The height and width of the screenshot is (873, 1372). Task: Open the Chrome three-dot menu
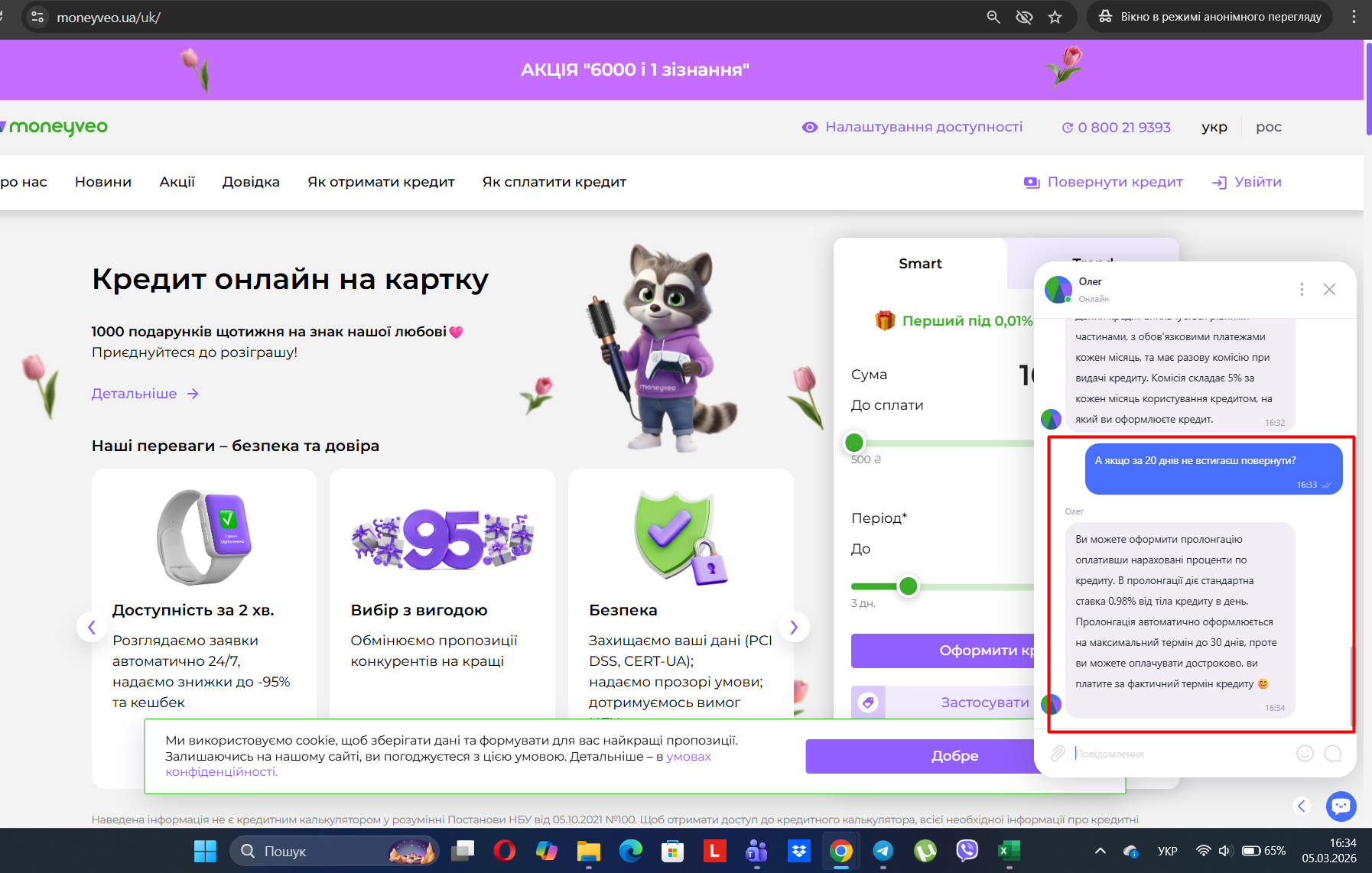(x=1354, y=17)
